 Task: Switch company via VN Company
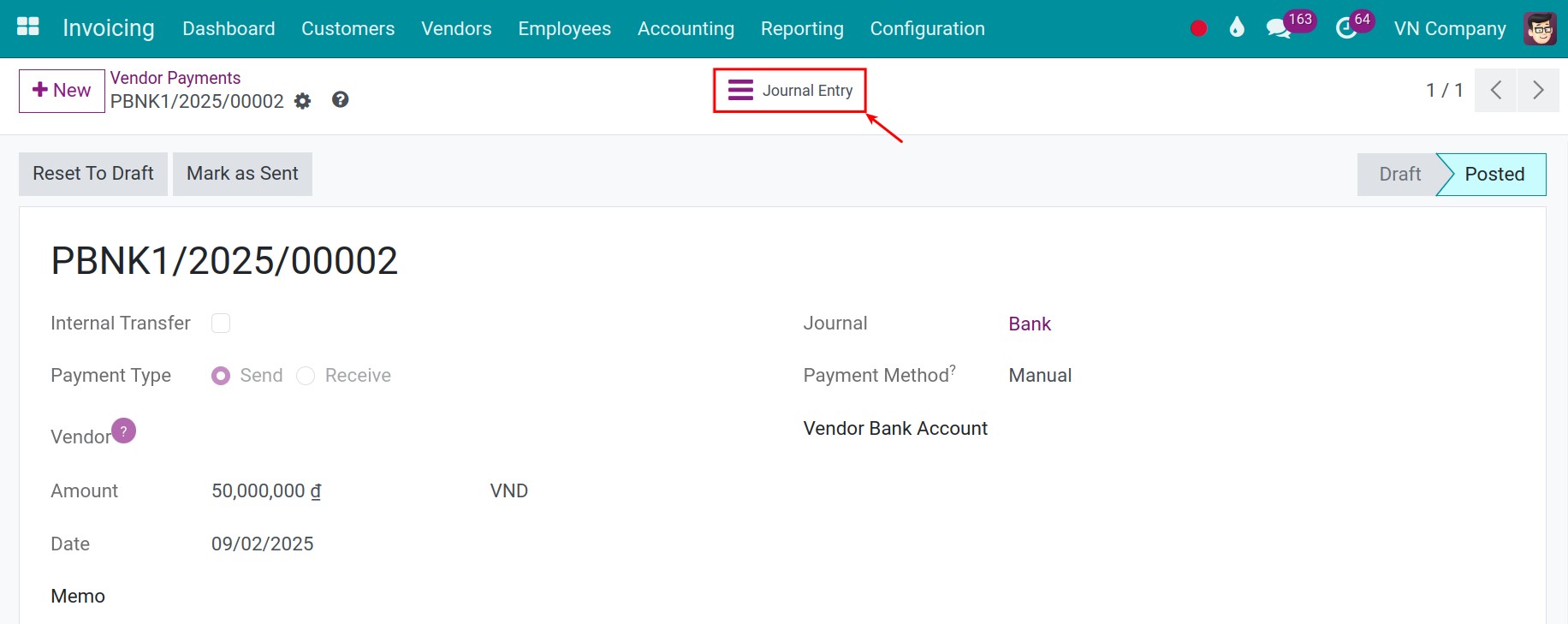[x=1449, y=28]
